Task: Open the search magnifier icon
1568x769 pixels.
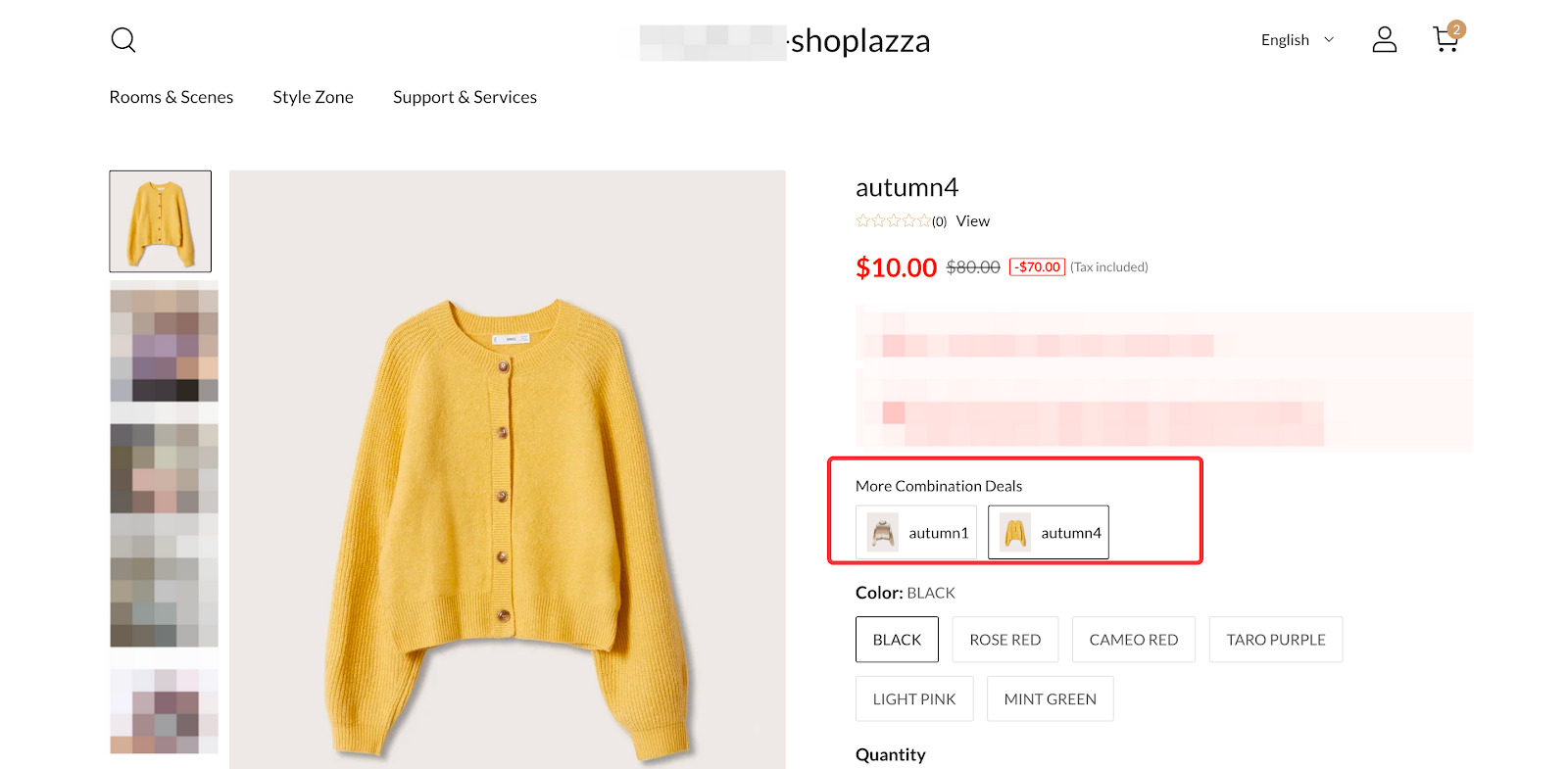Action: point(123,40)
